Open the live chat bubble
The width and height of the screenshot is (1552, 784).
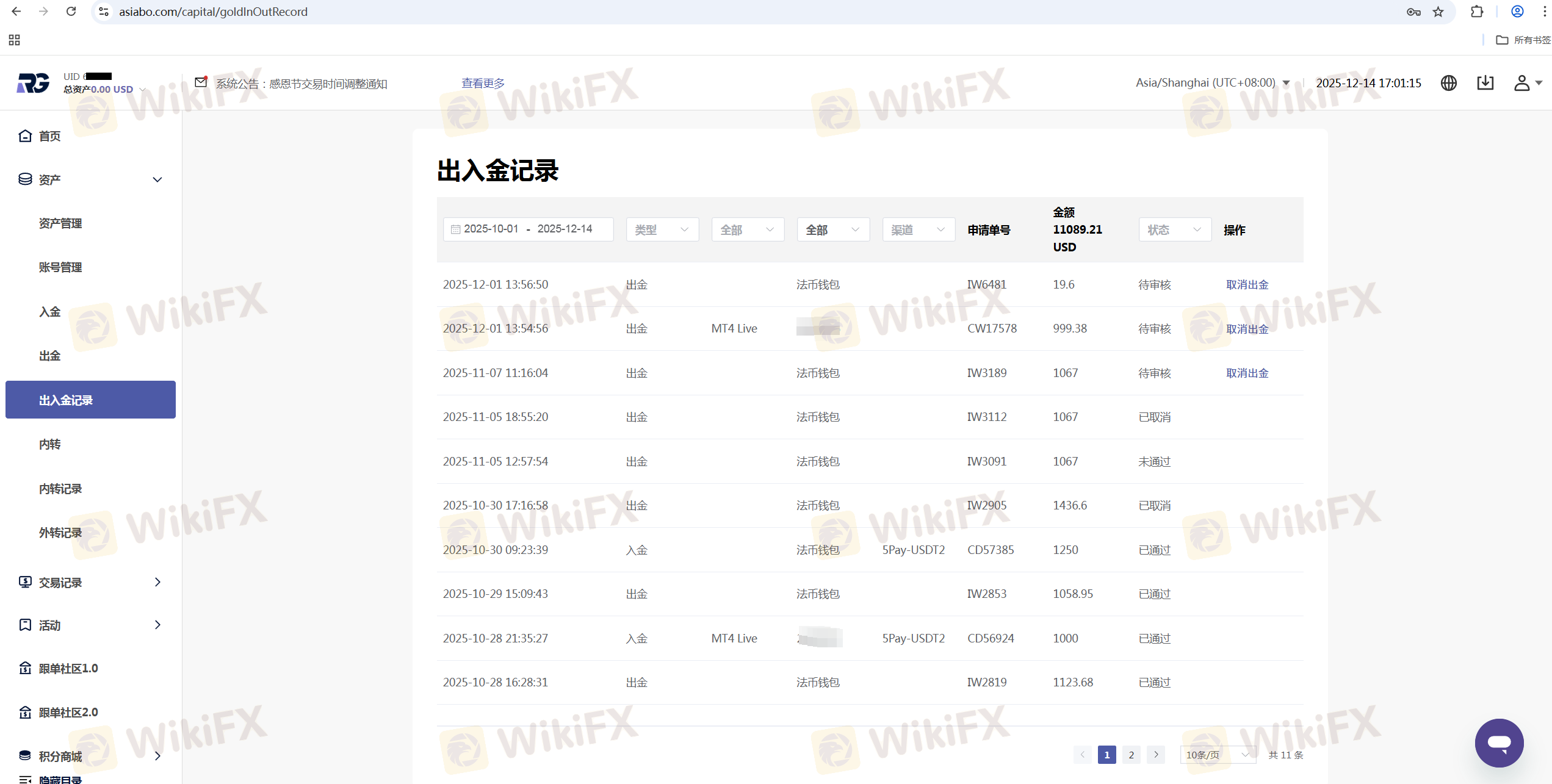pos(1499,743)
